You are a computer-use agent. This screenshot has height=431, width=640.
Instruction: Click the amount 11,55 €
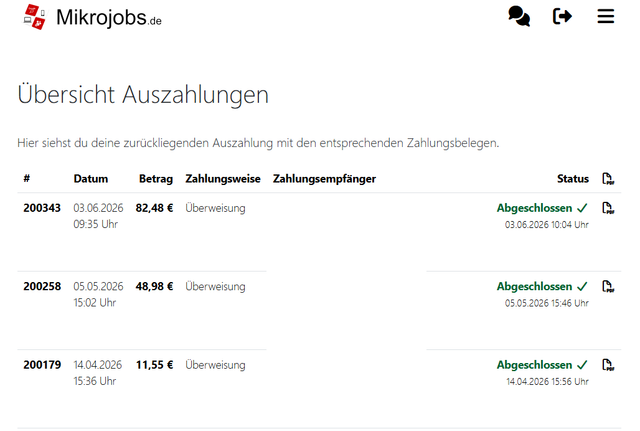[154, 365]
